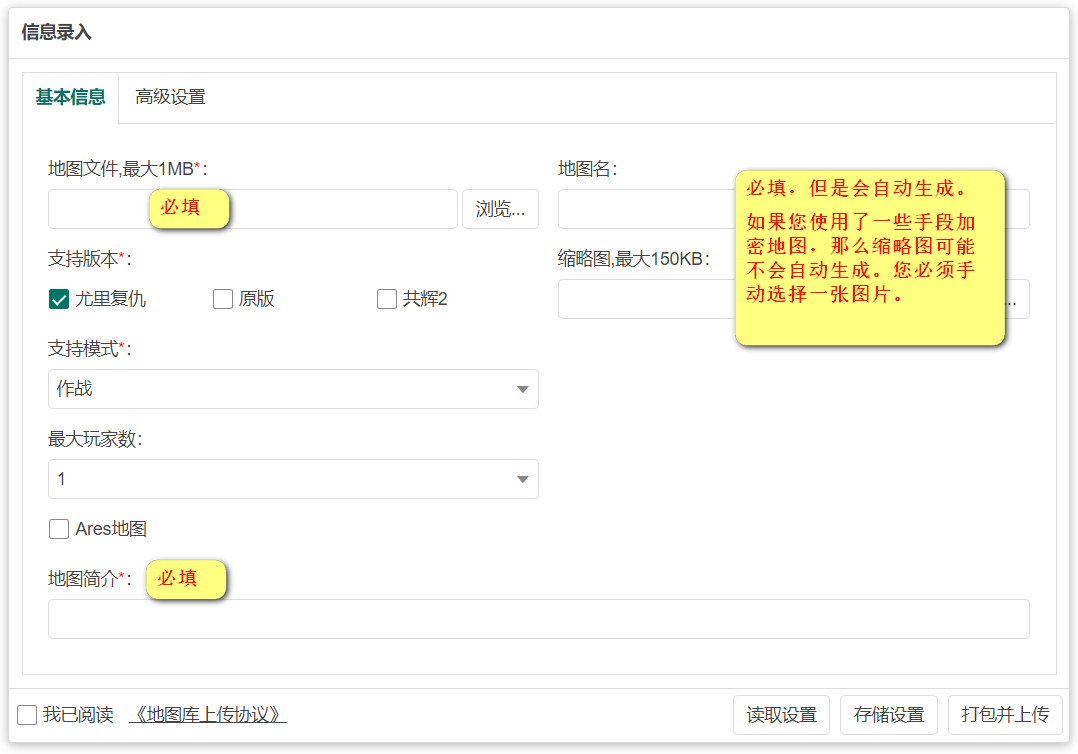
Task: Enable the 原版 checkbox
Action: point(223,299)
